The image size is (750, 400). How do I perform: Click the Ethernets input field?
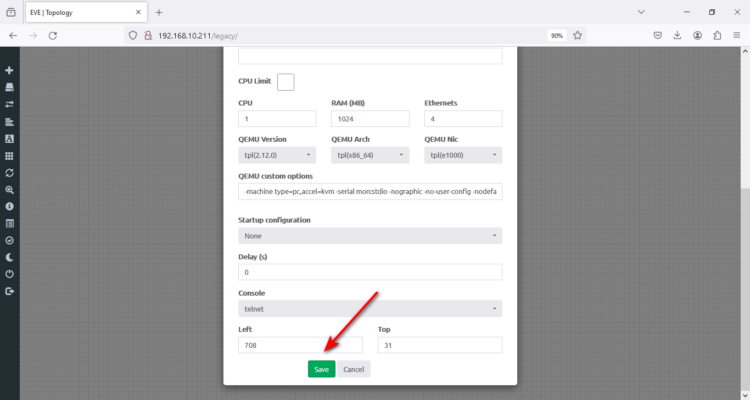point(463,119)
